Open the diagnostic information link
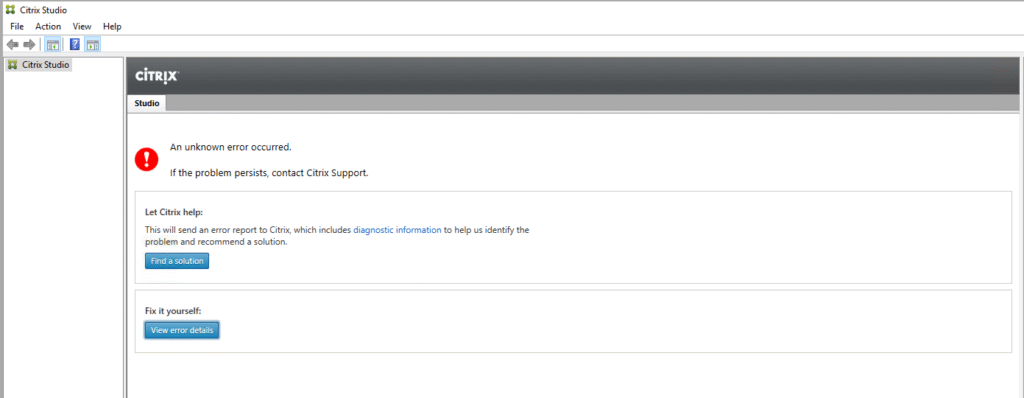Viewport: 1024px width, 398px height. tap(397, 230)
